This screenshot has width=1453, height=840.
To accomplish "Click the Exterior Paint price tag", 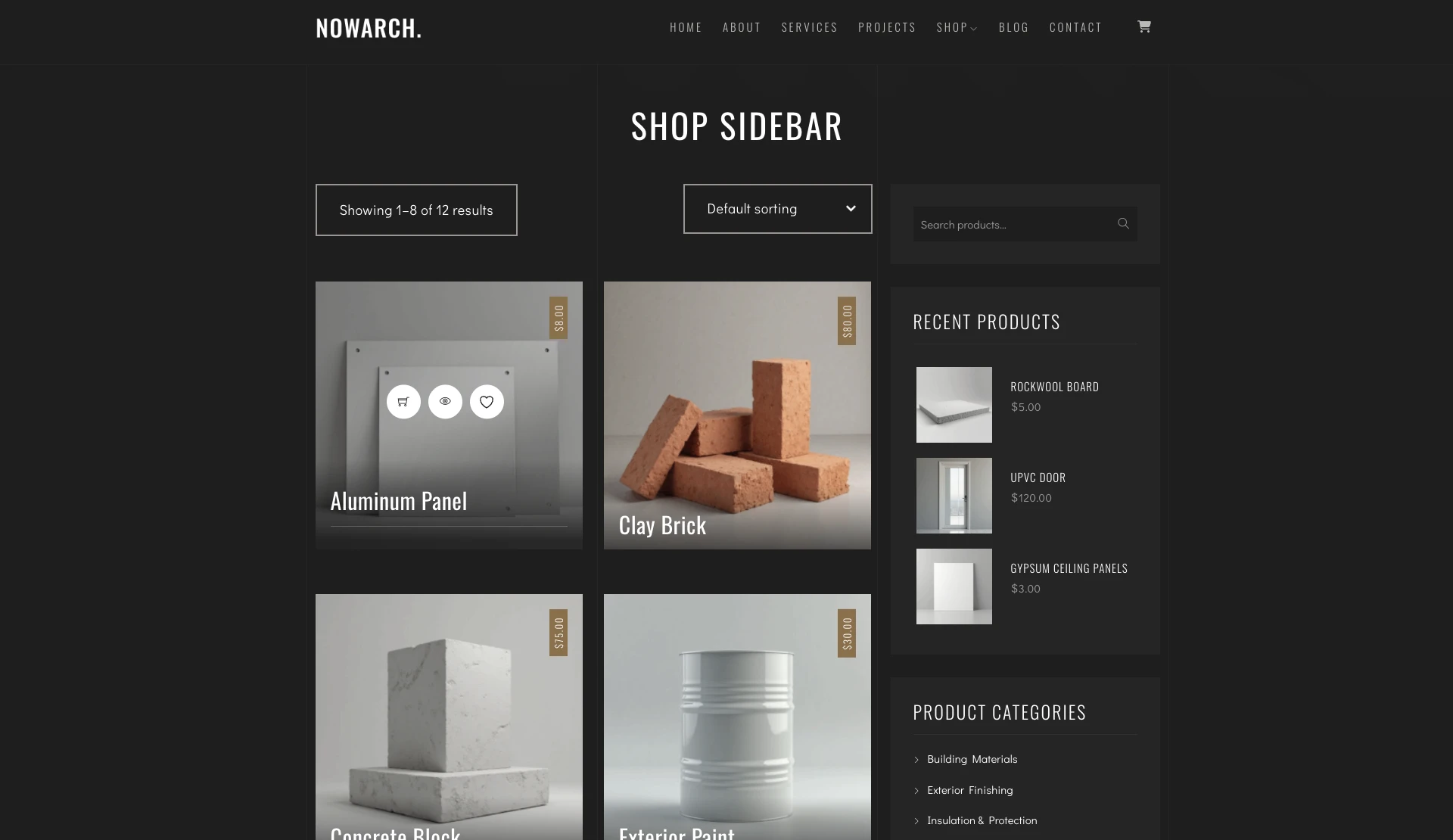I will pyautogui.click(x=847, y=633).
